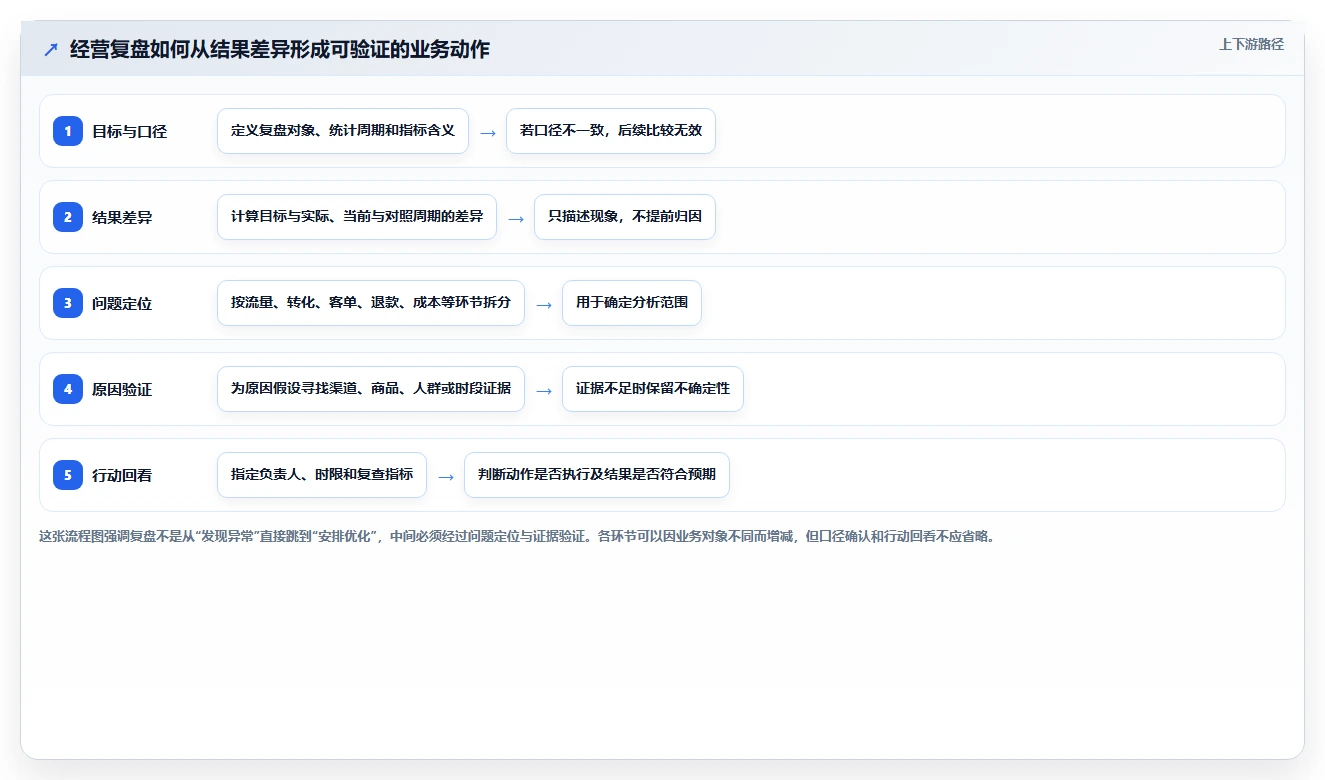The height and width of the screenshot is (780, 1325).
Task: Select step number 1 badge
Action: pyautogui.click(x=68, y=131)
